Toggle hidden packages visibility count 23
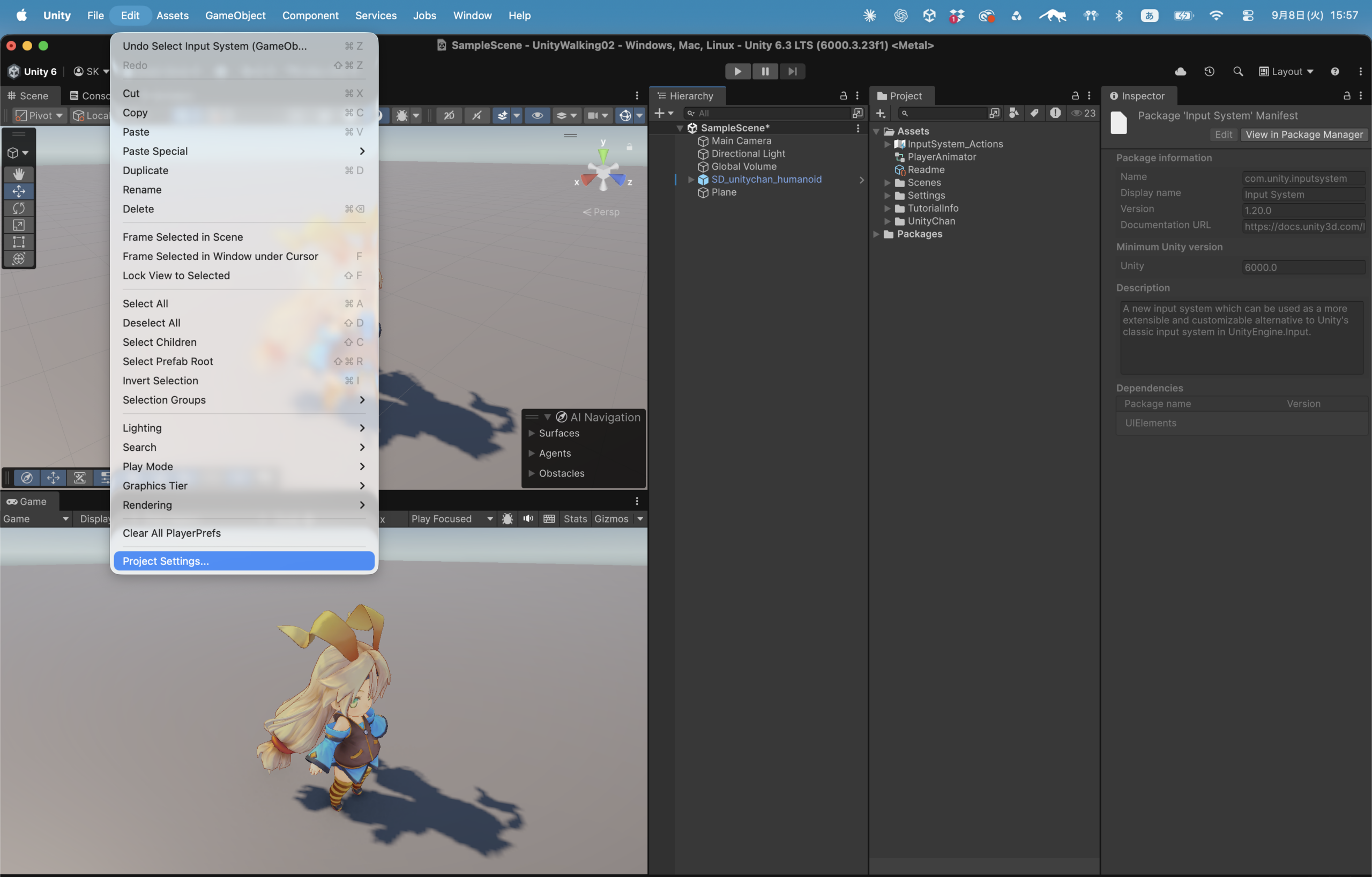The width and height of the screenshot is (1372, 877). coord(1083,113)
